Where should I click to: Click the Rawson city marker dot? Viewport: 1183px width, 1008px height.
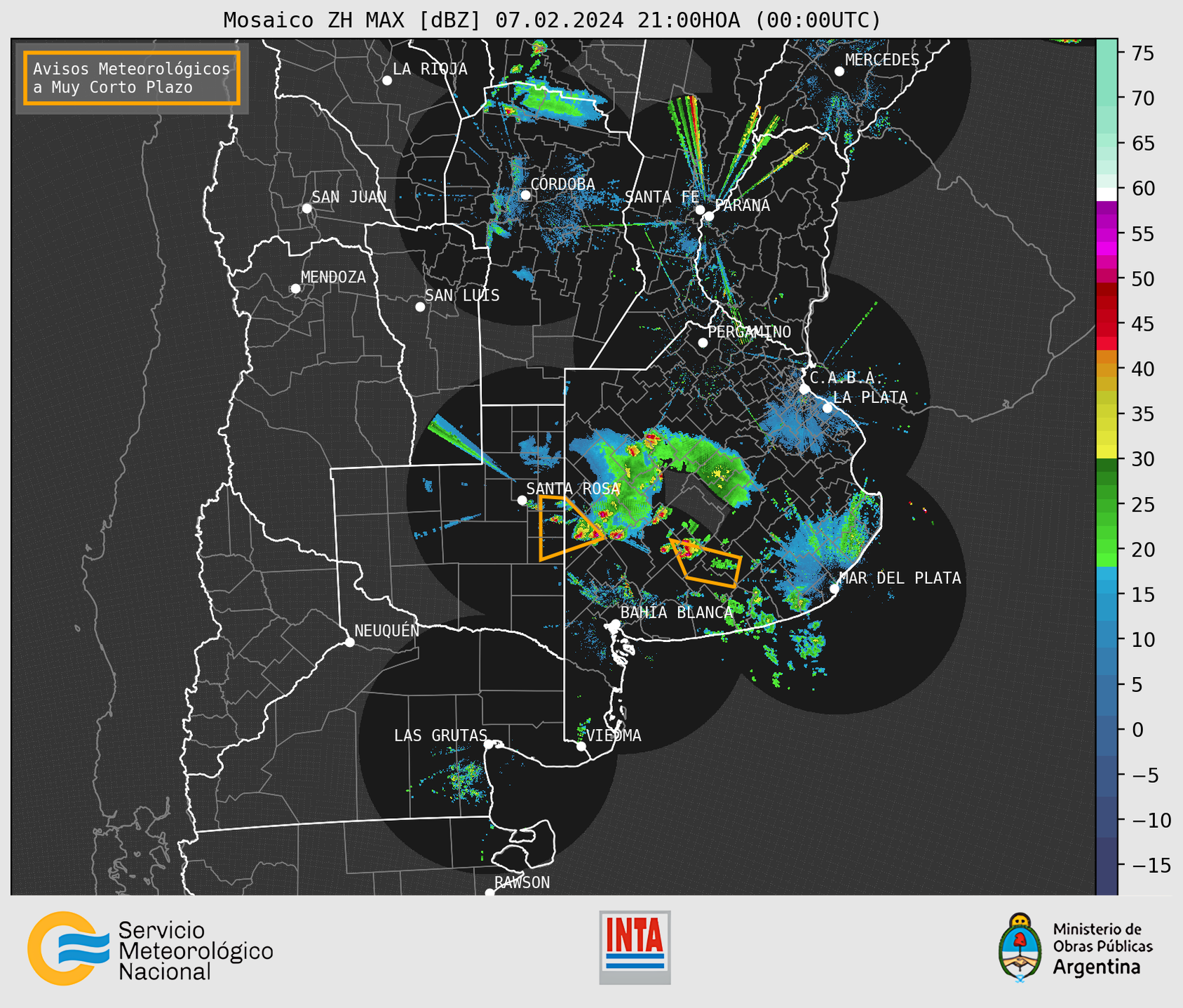point(489,892)
